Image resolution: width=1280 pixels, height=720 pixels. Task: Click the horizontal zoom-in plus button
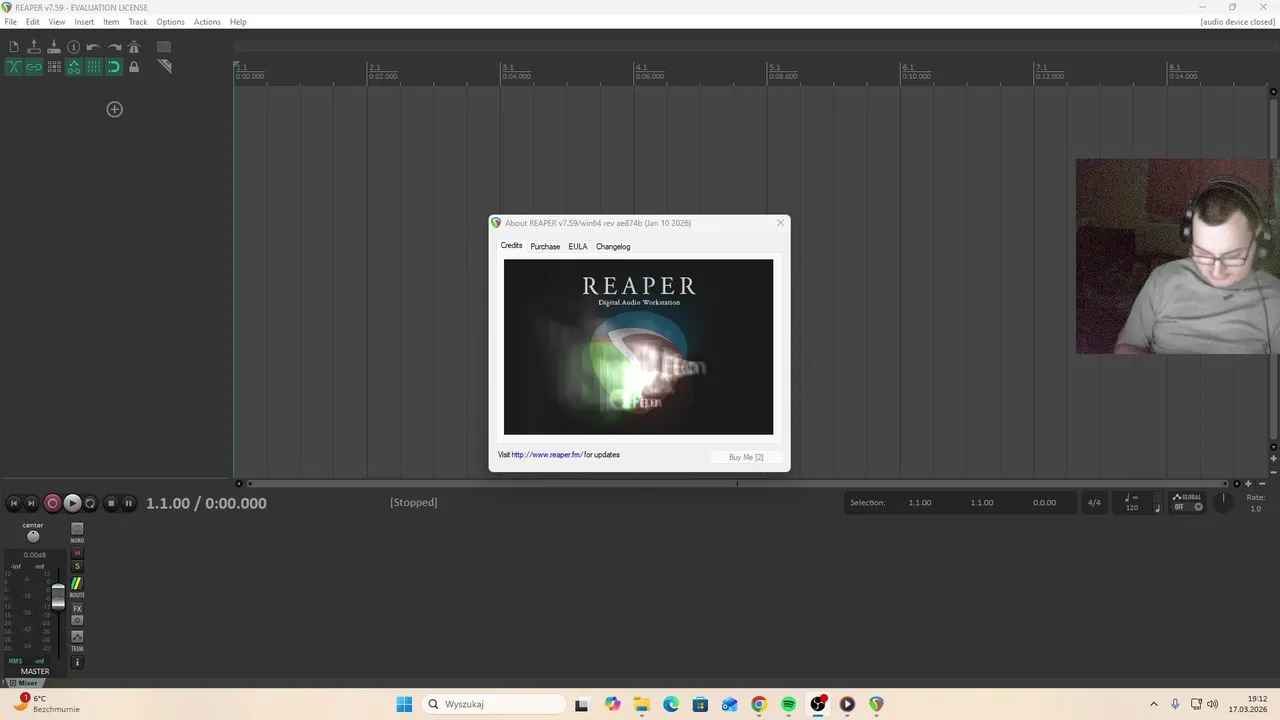point(1248,484)
